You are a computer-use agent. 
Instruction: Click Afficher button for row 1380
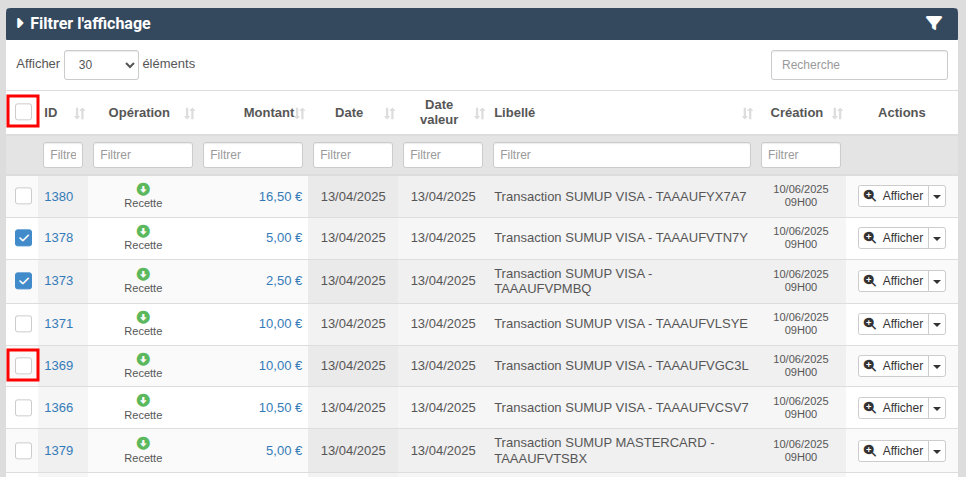pyautogui.click(x=893, y=196)
